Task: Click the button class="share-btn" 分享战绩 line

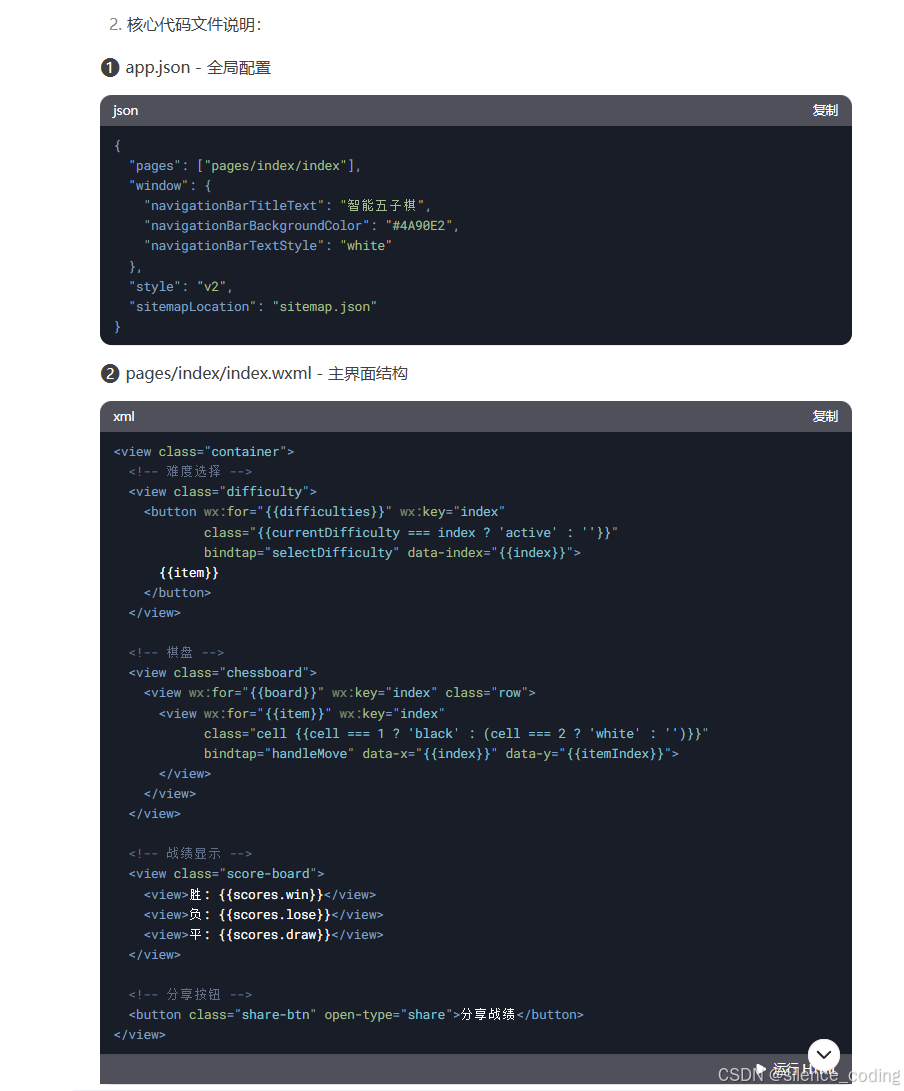Action: 356,1015
